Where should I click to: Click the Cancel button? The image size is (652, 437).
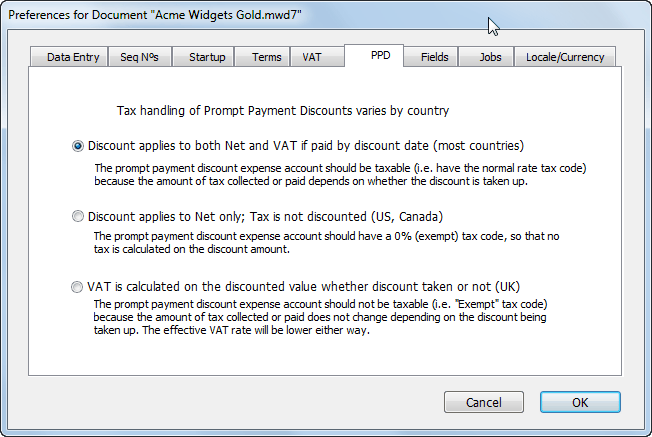click(484, 402)
